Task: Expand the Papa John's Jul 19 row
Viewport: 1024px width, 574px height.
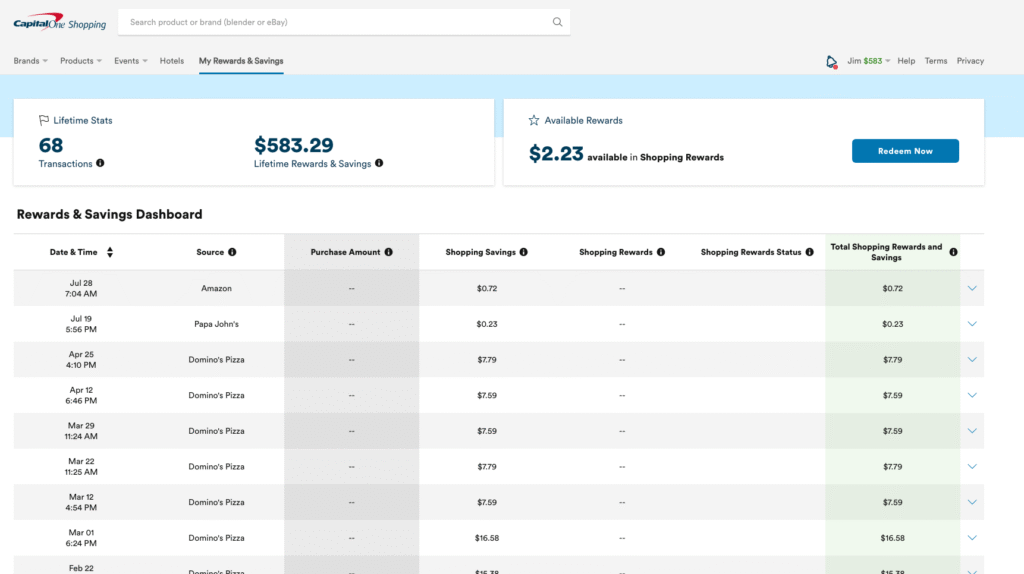Action: [x=972, y=324]
